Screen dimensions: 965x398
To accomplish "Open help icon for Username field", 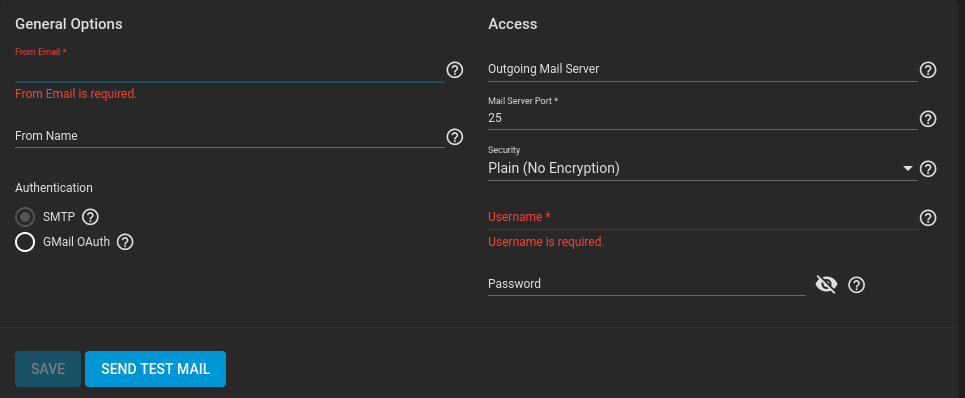I will [927, 218].
